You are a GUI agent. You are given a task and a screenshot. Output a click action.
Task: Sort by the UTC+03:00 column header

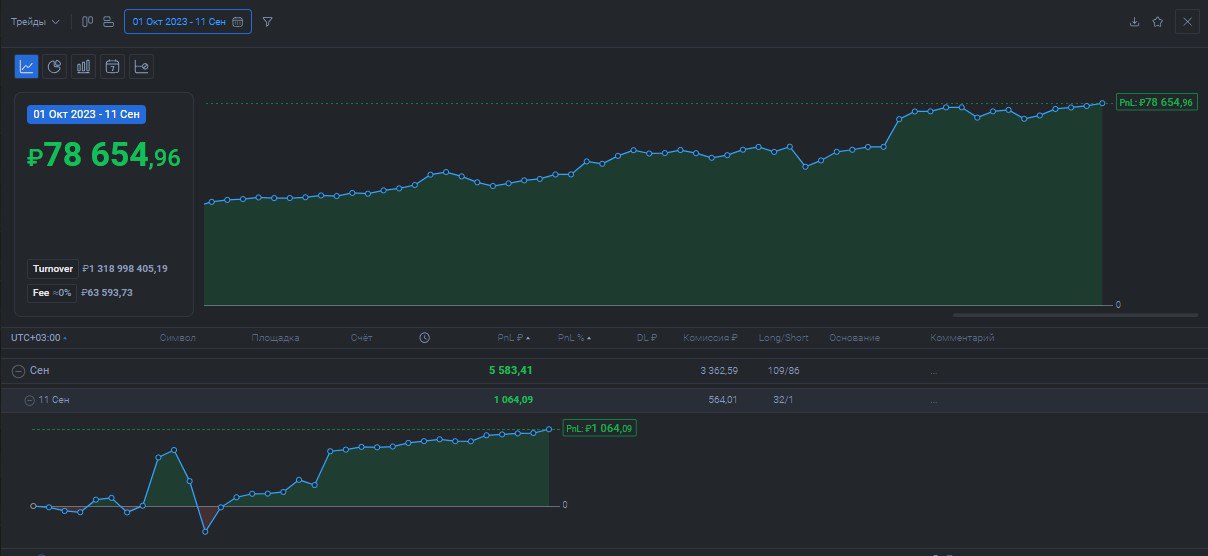pyautogui.click(x=39, y=338)
